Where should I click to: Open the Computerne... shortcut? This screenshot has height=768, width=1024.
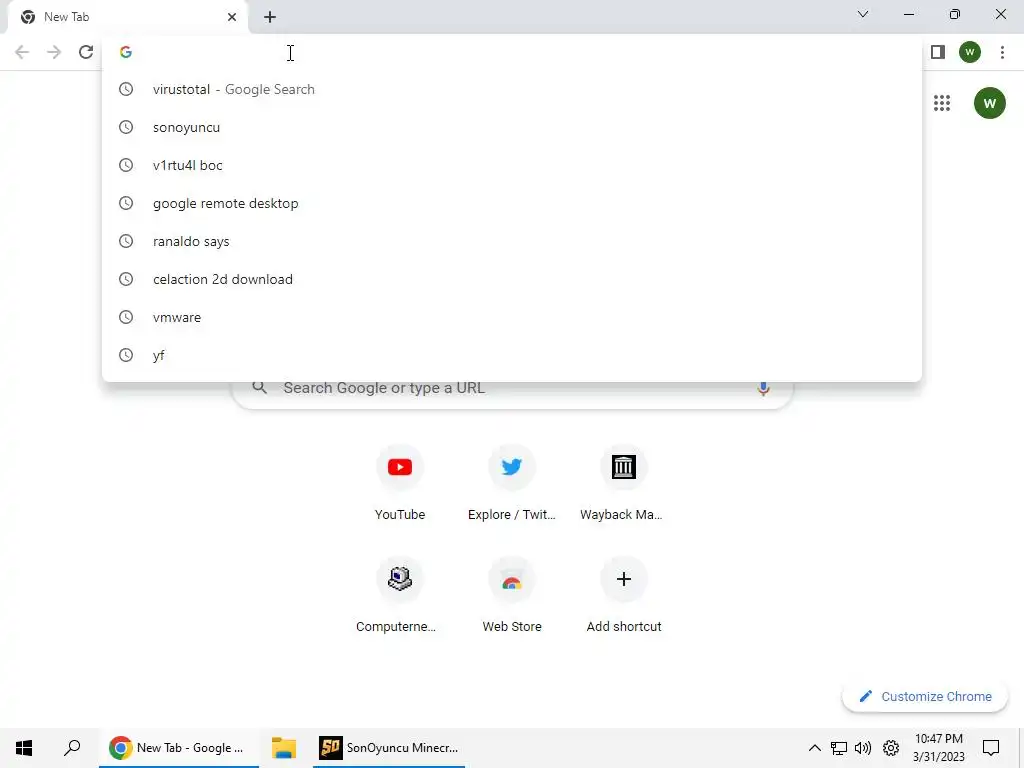[x=400, y=594]
